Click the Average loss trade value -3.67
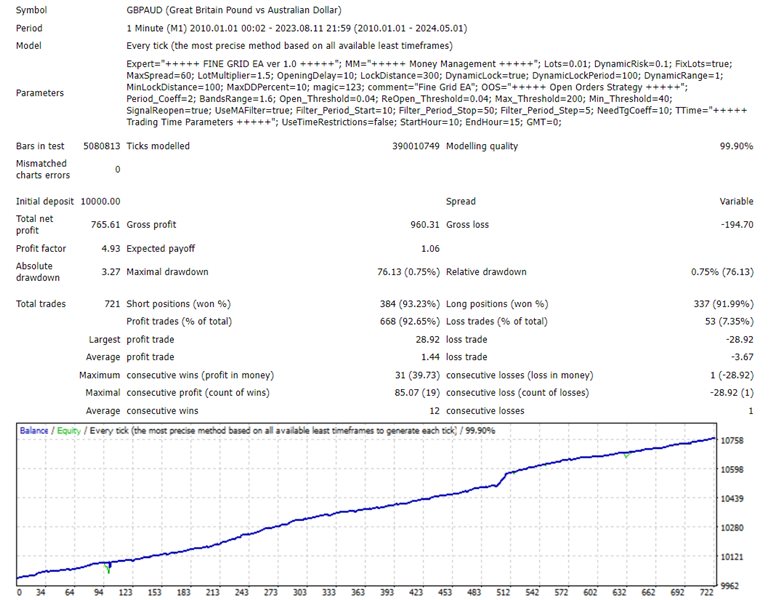Viewport: 770px width, 600px height. [742, 357]
